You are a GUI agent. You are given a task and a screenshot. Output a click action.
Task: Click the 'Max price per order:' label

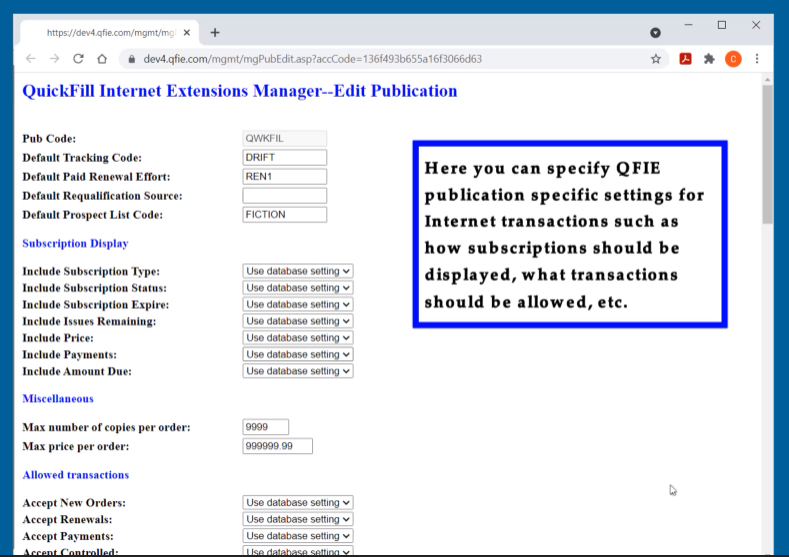(75, 446)
